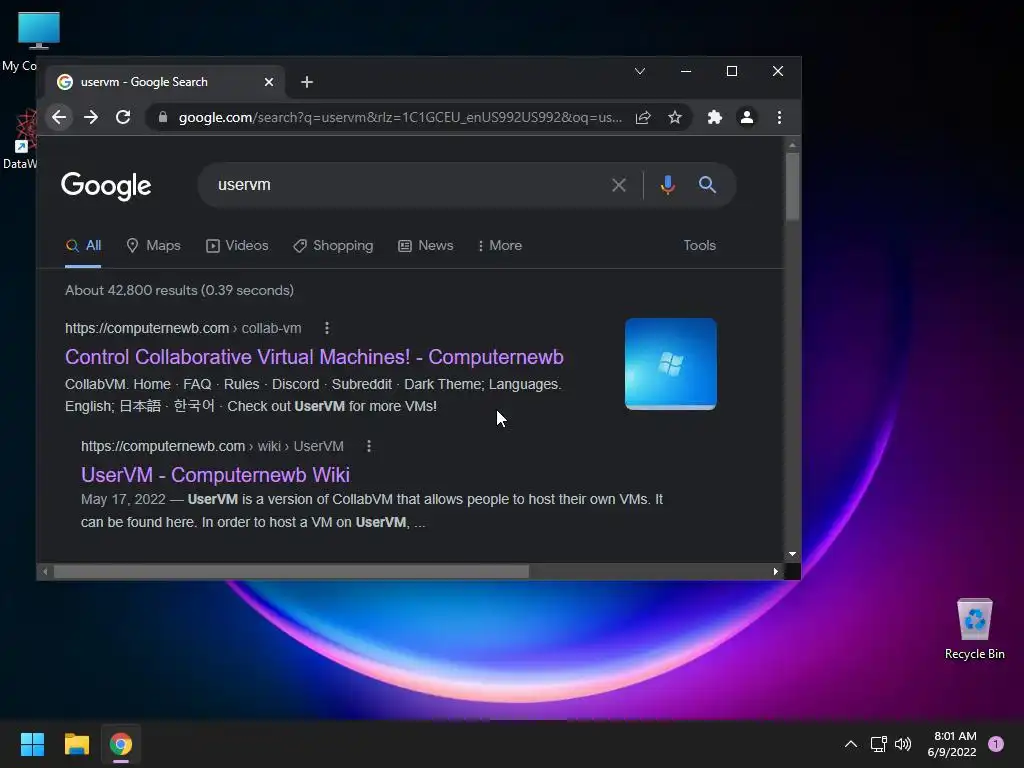Open the clock showing 8:01 AM
The height and width of the screenshot is (768, 1024).
952,744
